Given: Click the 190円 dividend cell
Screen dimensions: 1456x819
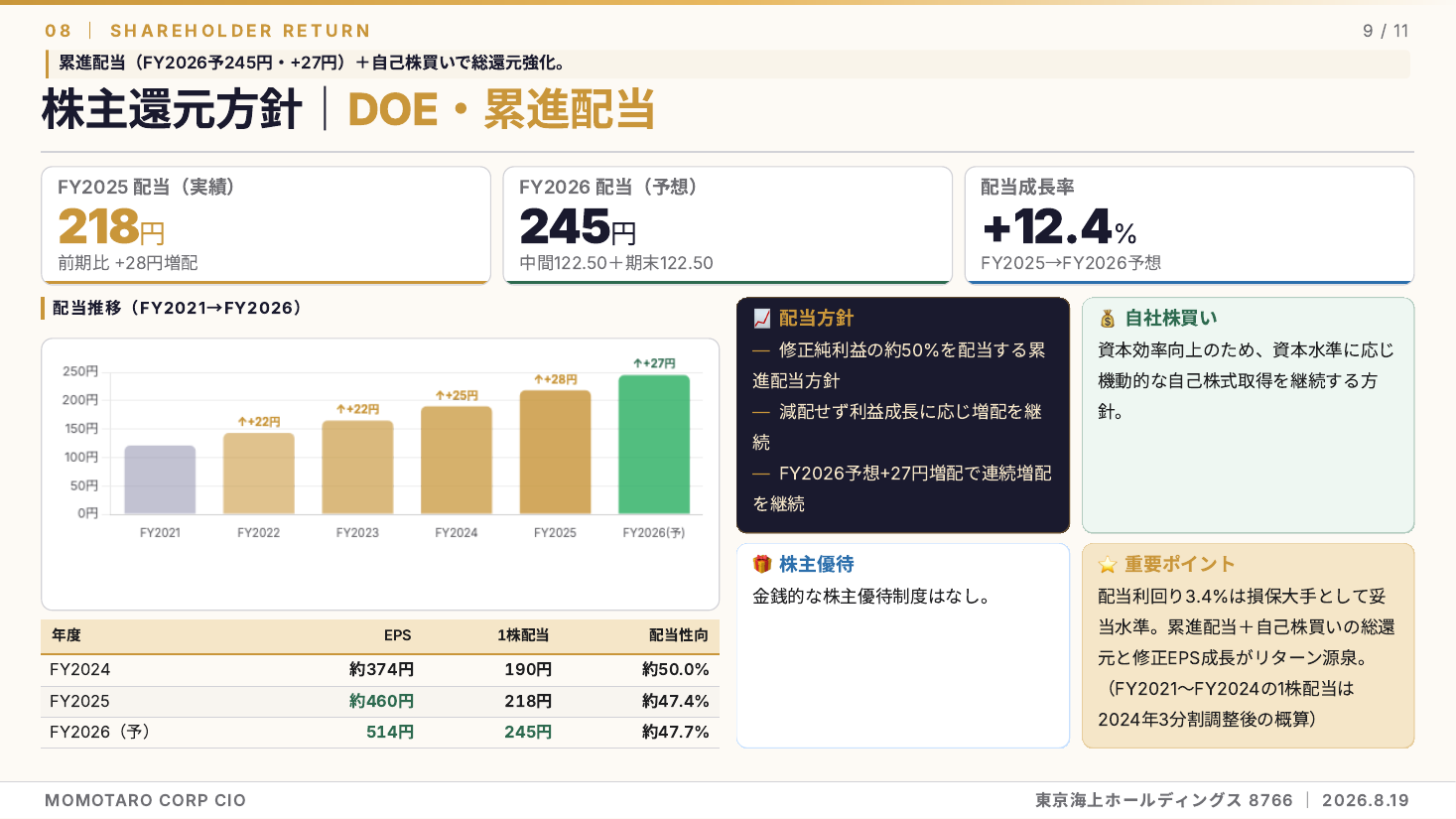Looking at the screenshot, I should point(528,670).
